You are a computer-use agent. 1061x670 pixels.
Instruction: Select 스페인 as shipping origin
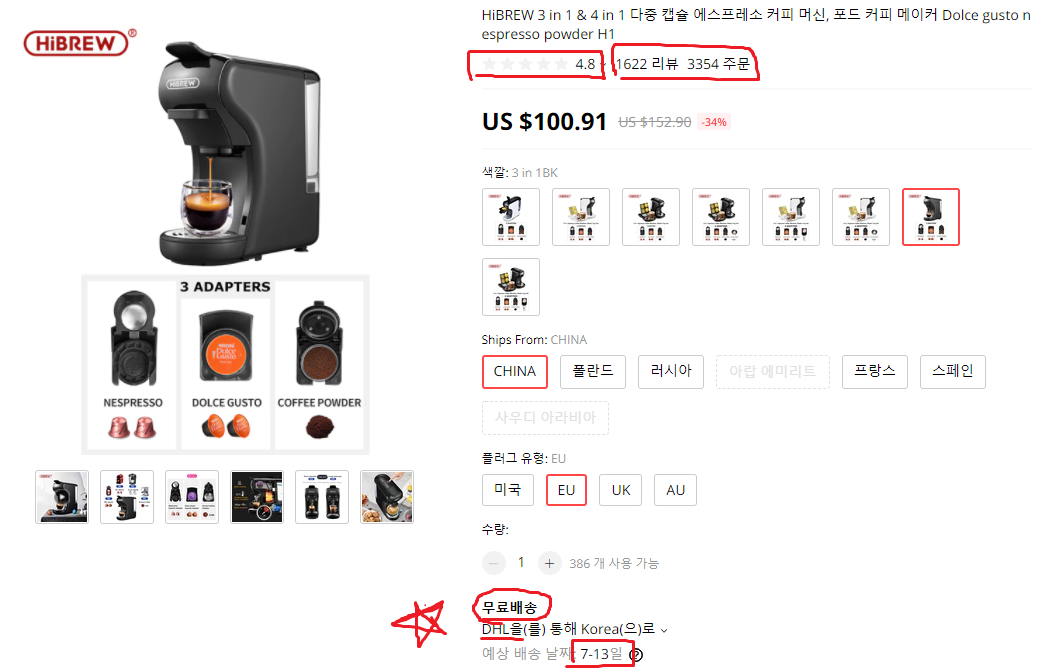click(953, 372)
